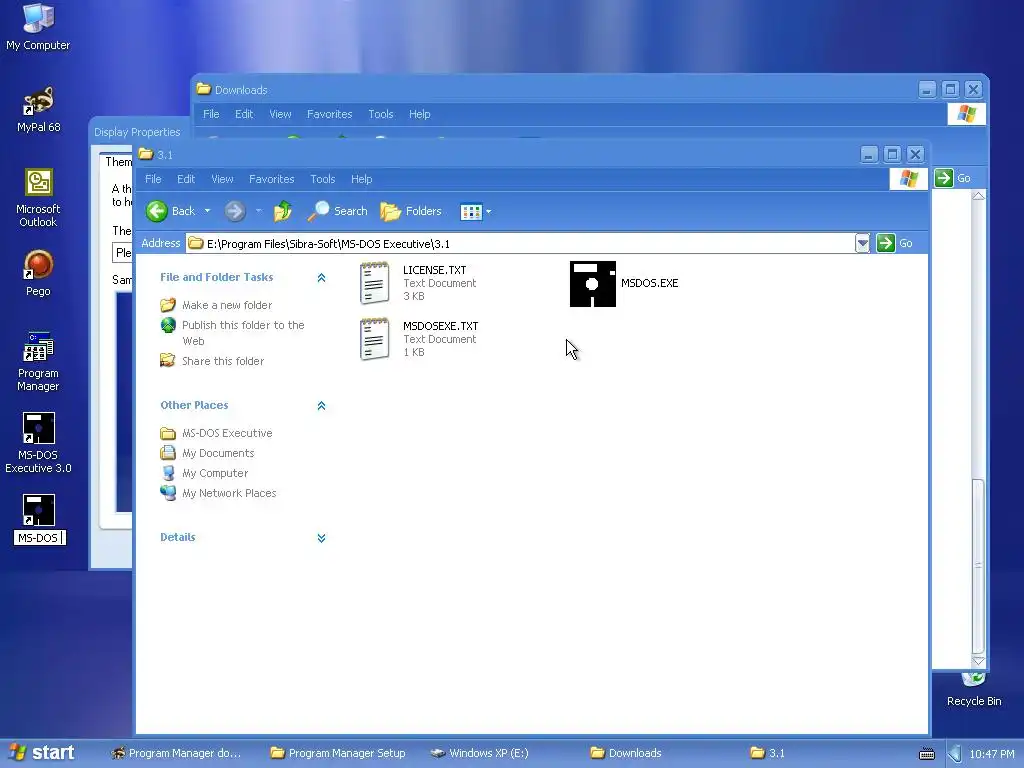This screenshot has width=1024, height=768.
Task: Open Tools menu in Downloads window
Action: pos(380,114)
